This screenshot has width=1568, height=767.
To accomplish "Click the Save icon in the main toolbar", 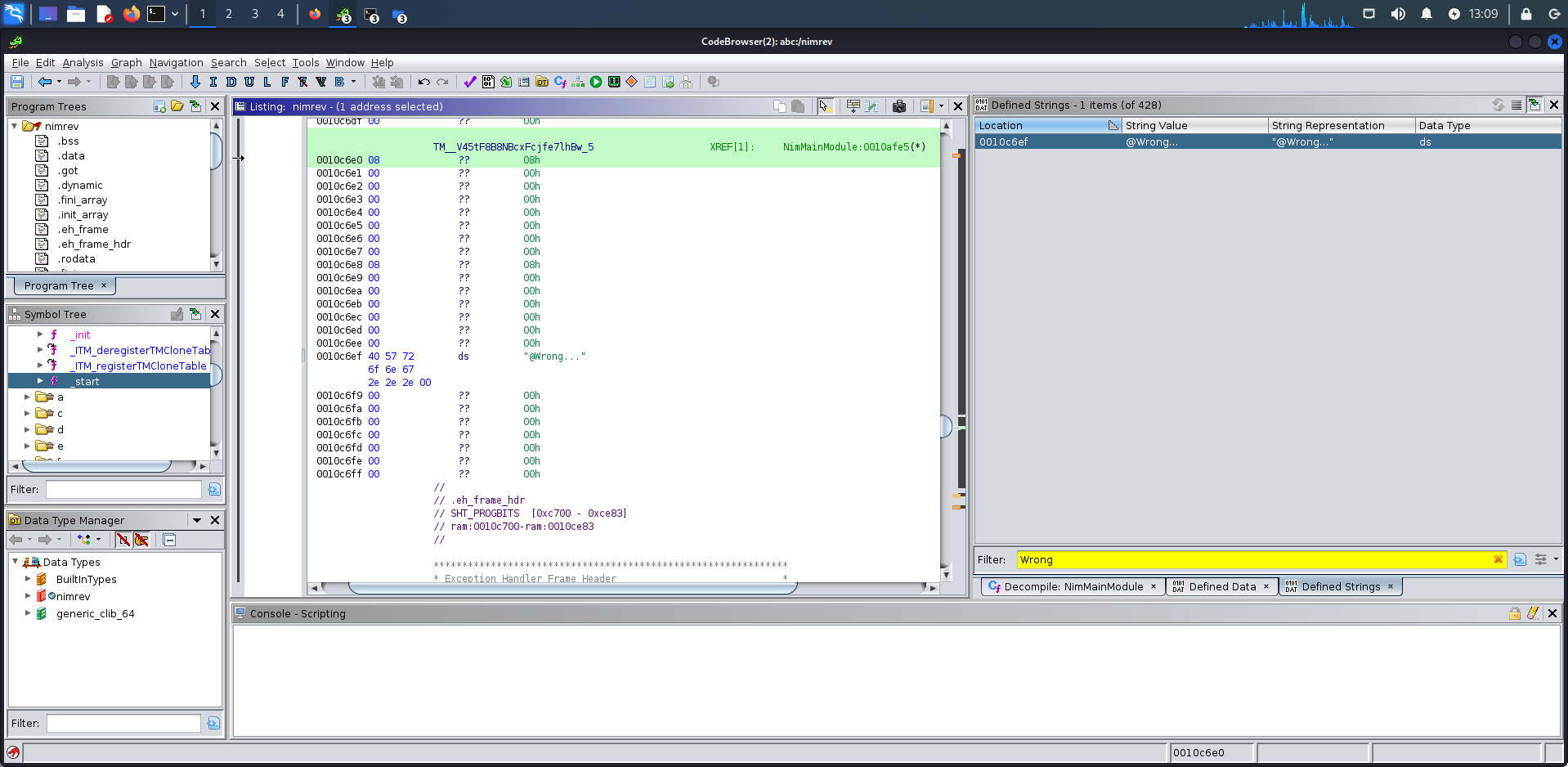I will [x=17, y=82].
